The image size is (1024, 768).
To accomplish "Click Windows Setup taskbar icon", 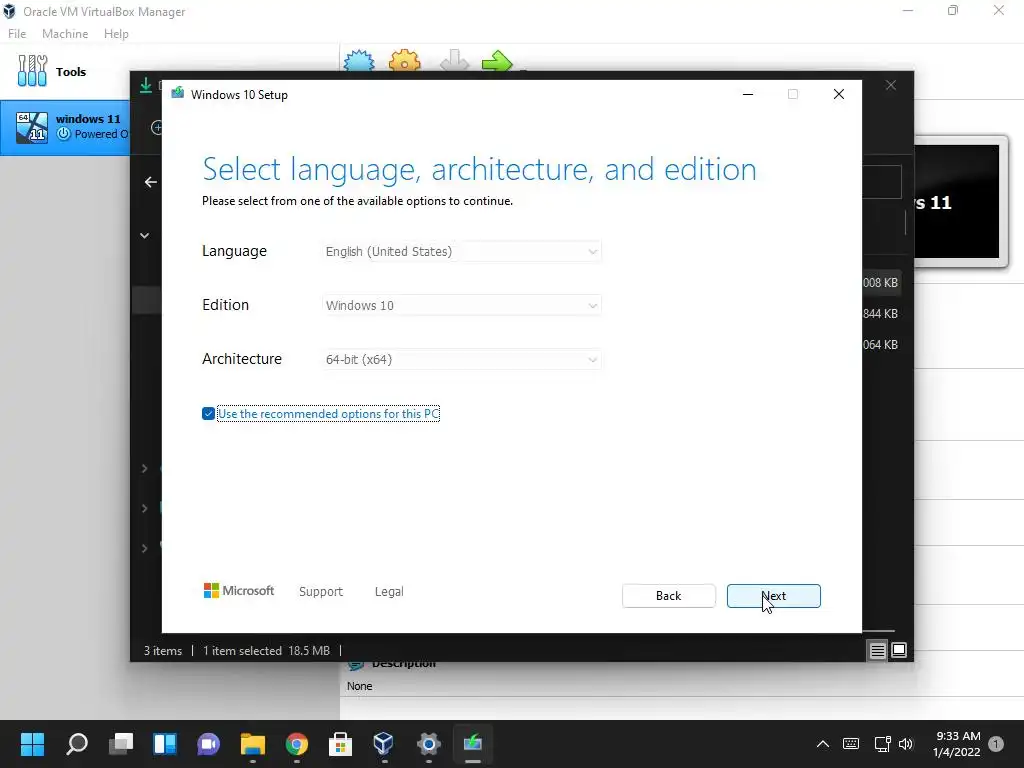I will pyautogui.click(x=473, y=744).
